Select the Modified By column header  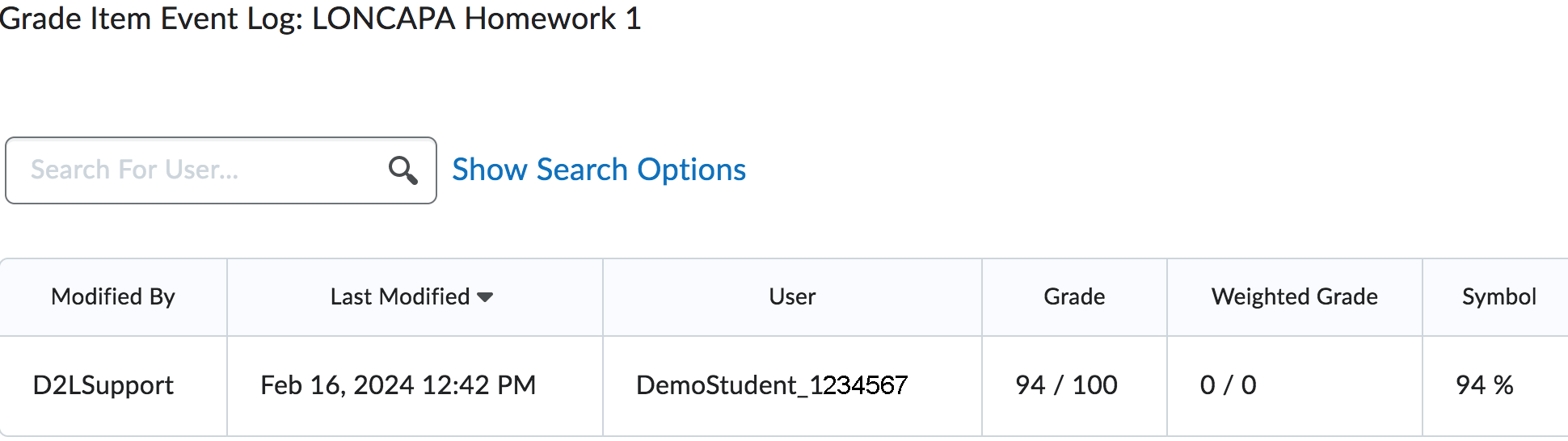(113, 296)
